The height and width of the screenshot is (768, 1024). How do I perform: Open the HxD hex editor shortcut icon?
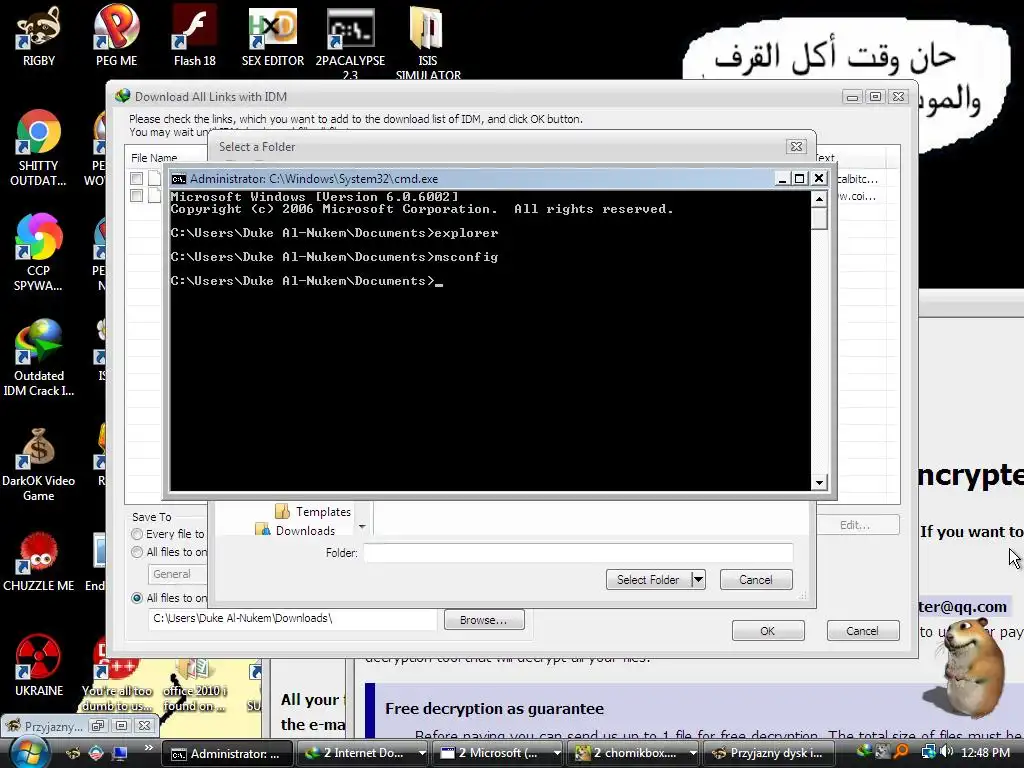click(272, 37)
